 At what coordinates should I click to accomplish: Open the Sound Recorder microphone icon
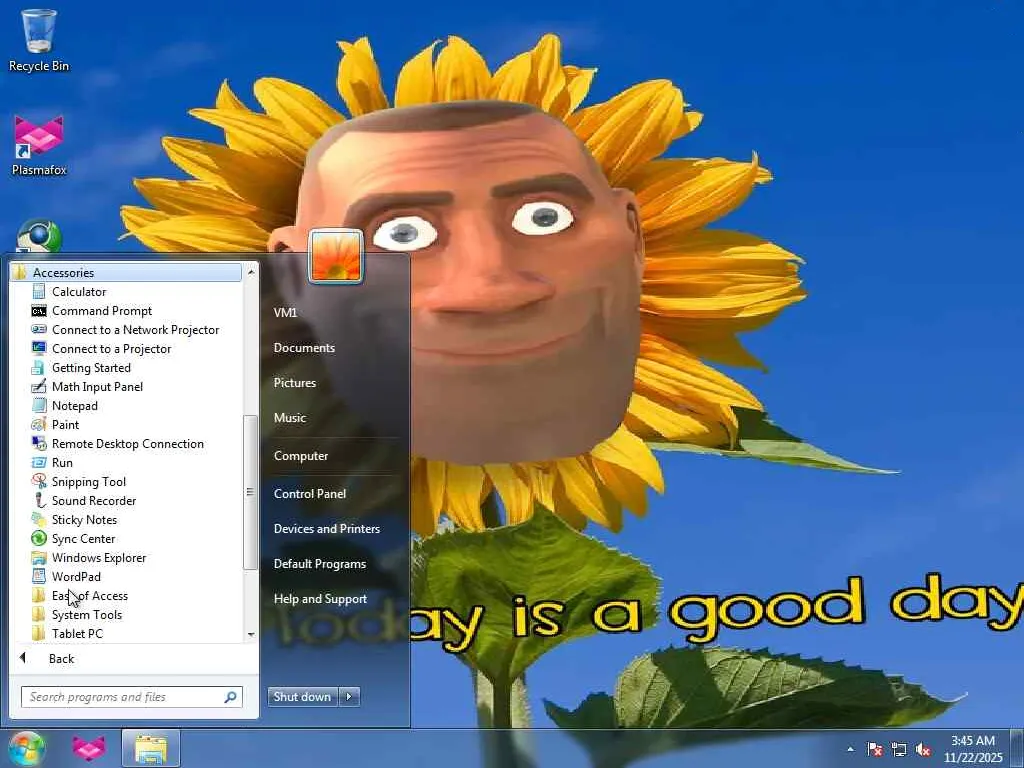pyautogui.click(x=39, y=500)
